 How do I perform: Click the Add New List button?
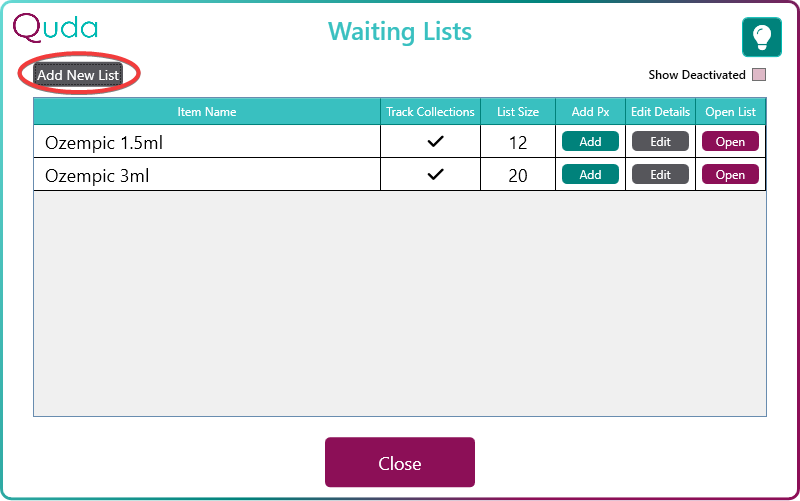(78, 75)
